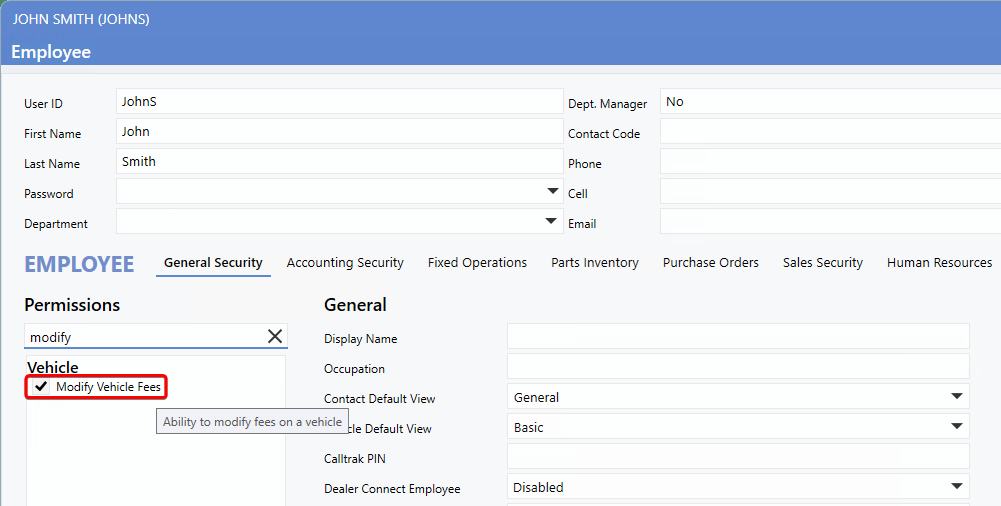
Task: Open the Fixed Operations tab
Action: [x=477, y=263]
